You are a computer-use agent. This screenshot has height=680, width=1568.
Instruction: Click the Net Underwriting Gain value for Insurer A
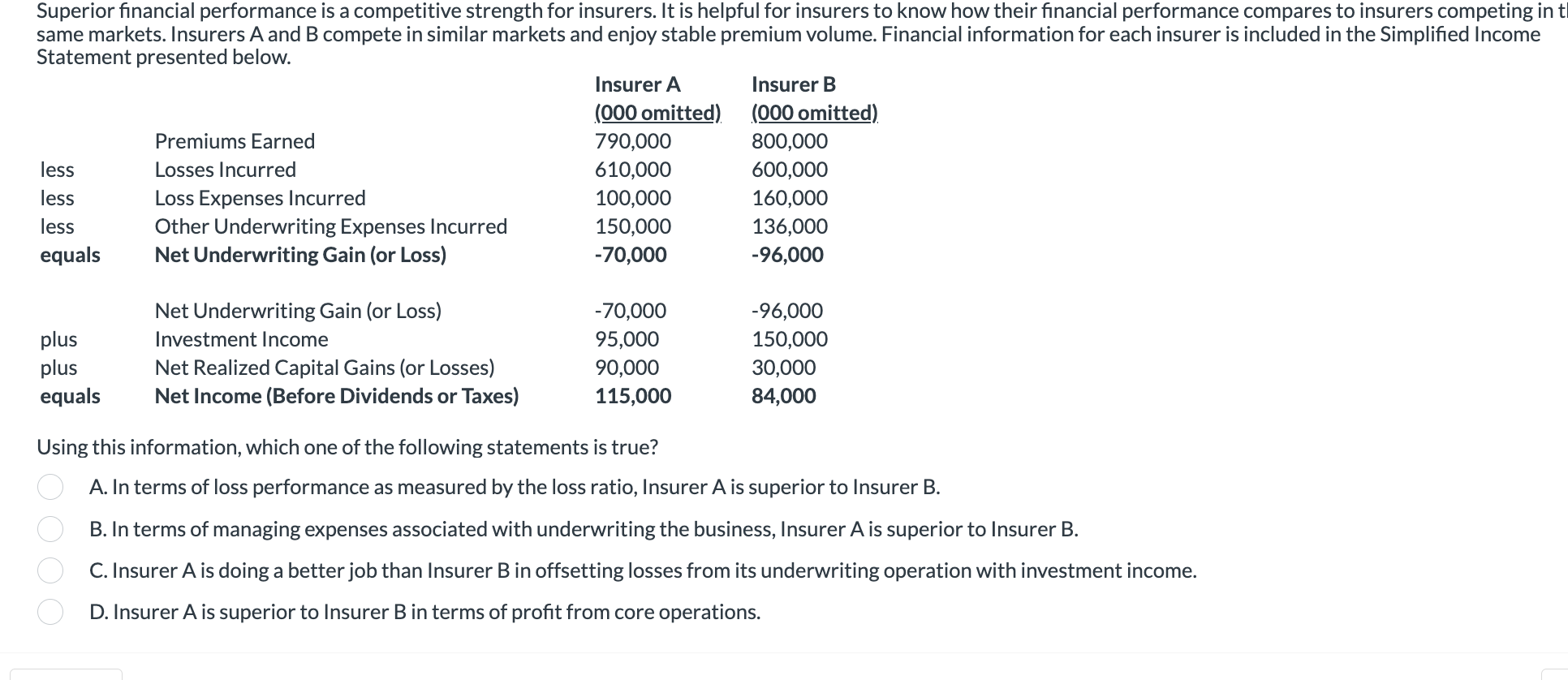tap(630, 255)
